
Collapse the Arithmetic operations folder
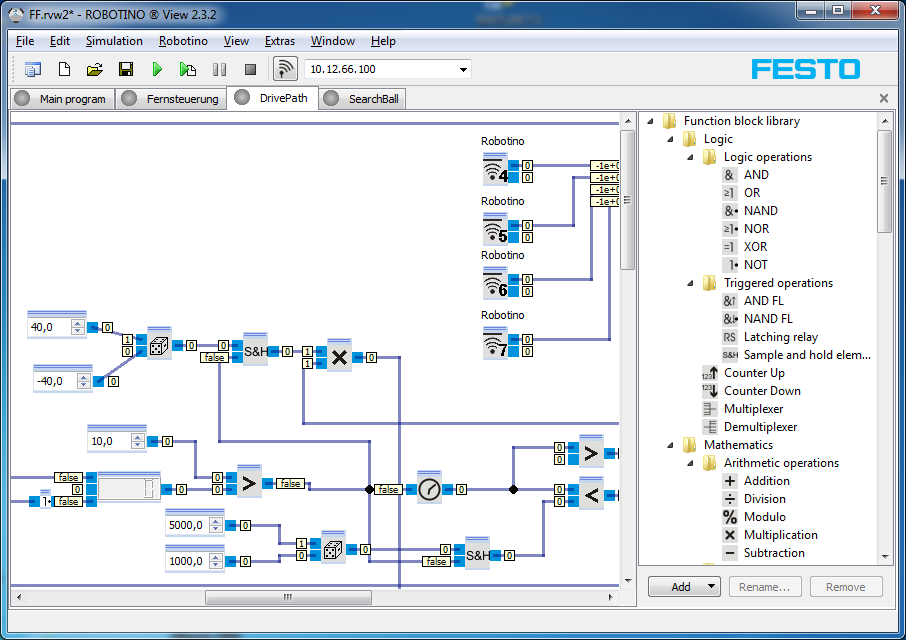point(690,463)
